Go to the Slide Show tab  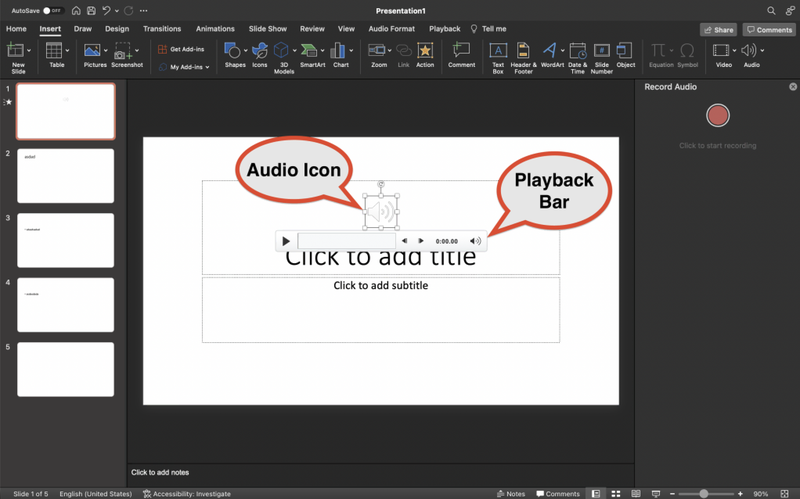[267, 29]
